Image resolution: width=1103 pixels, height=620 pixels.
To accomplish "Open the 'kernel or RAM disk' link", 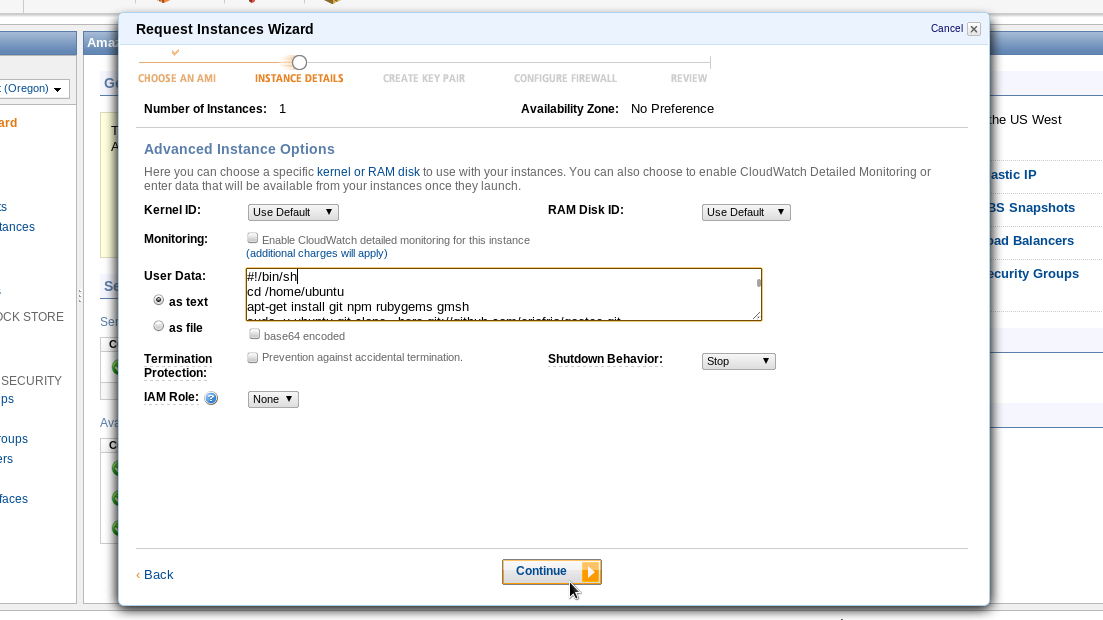I will point(368,172).
